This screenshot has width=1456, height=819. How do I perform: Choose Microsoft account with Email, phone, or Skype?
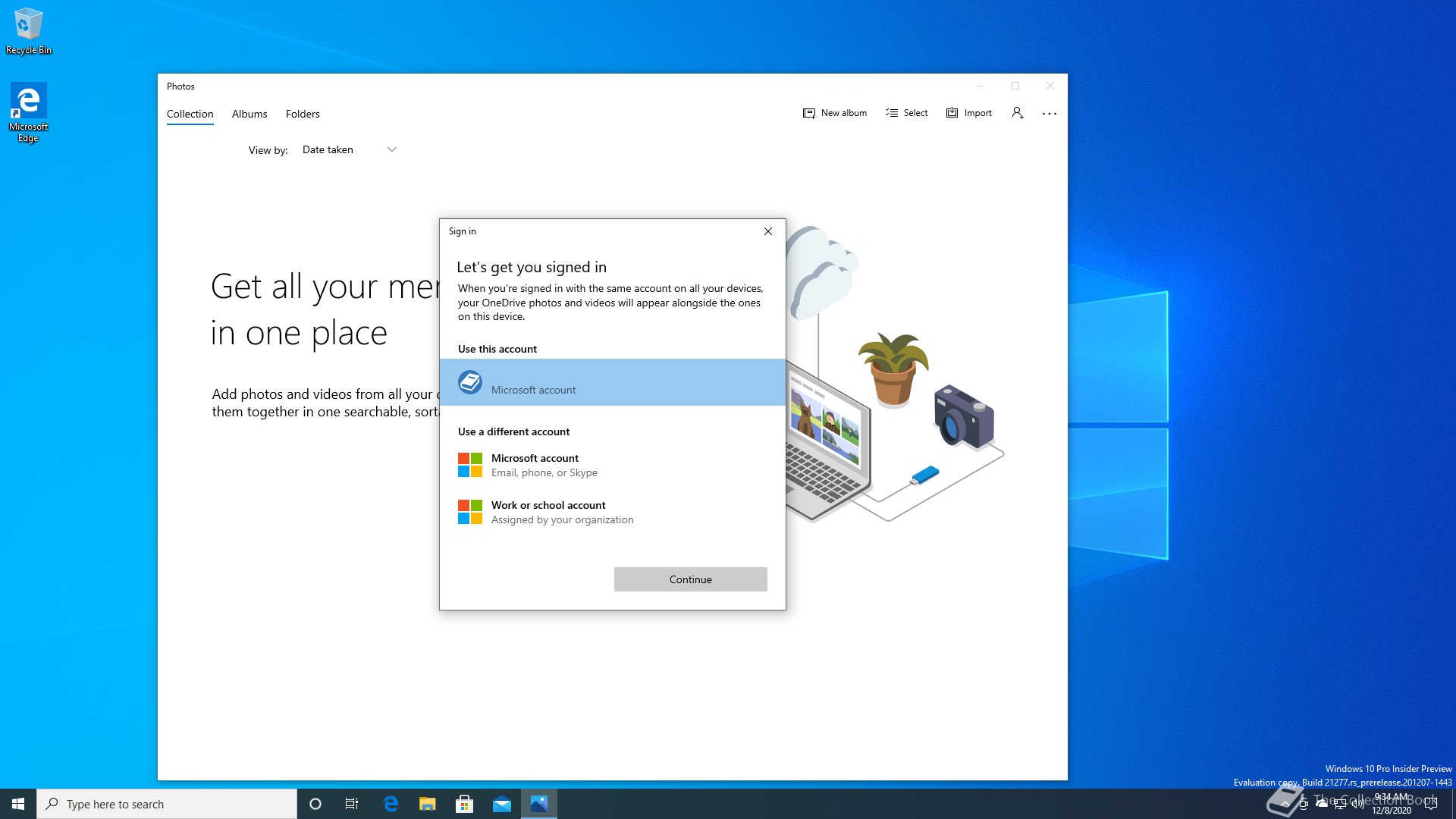click(x=613, y=465)
